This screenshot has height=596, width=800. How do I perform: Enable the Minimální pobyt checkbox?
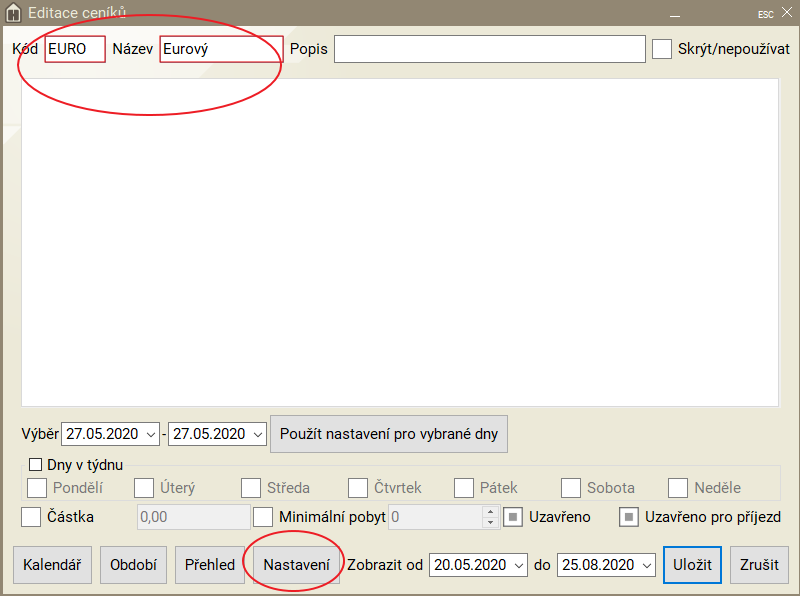[x=263, y=517]
